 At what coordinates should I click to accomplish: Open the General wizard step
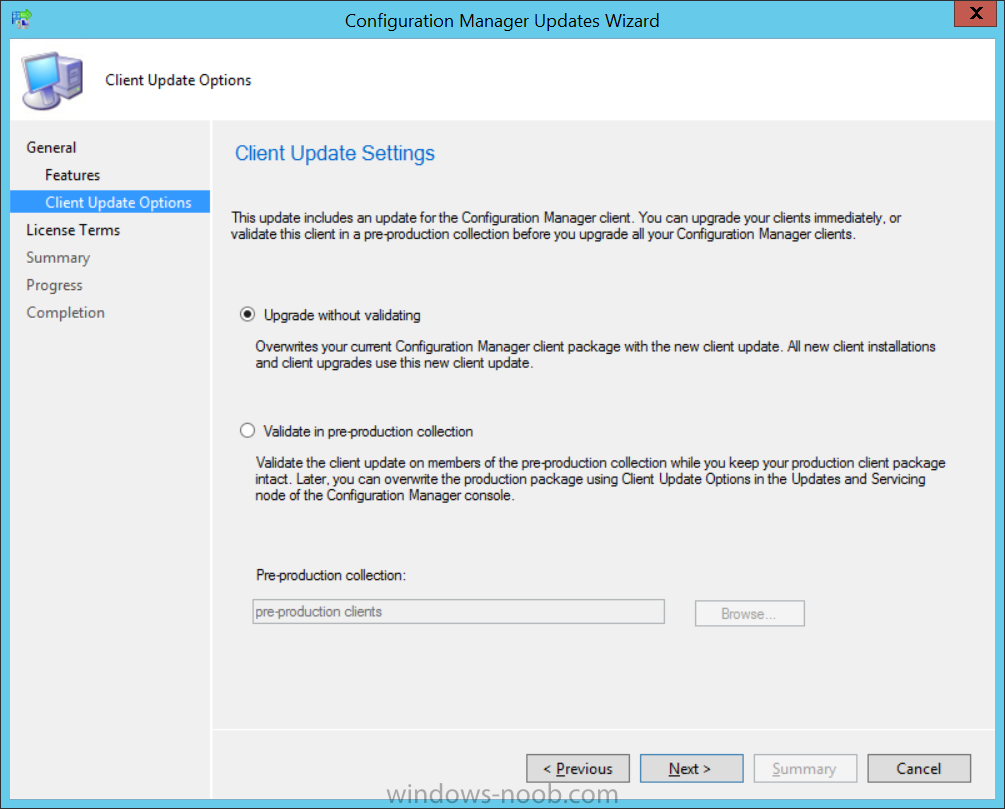[x=51, y=147]
